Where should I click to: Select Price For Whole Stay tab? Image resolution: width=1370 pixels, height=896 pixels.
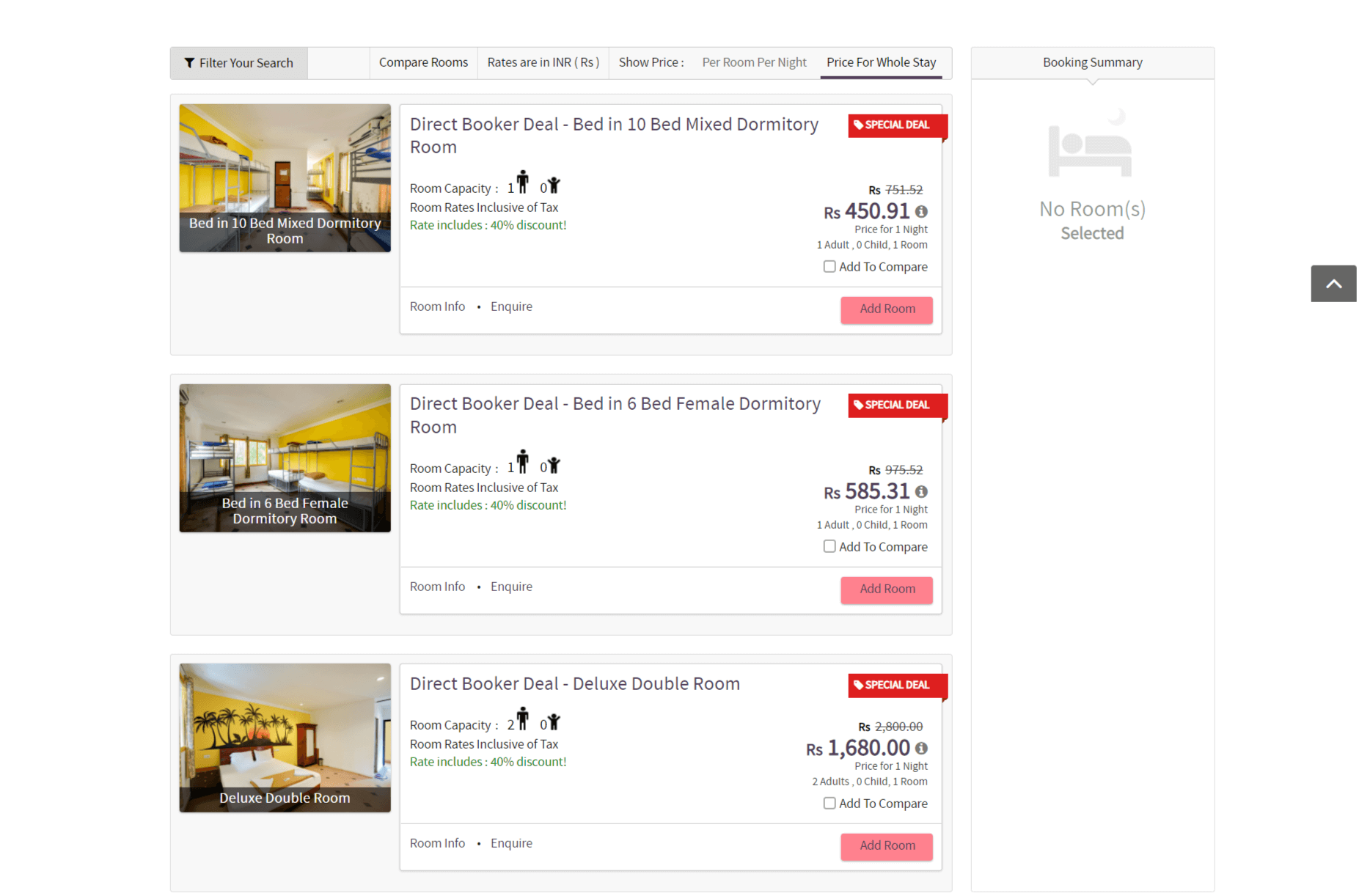coord(881,63)
